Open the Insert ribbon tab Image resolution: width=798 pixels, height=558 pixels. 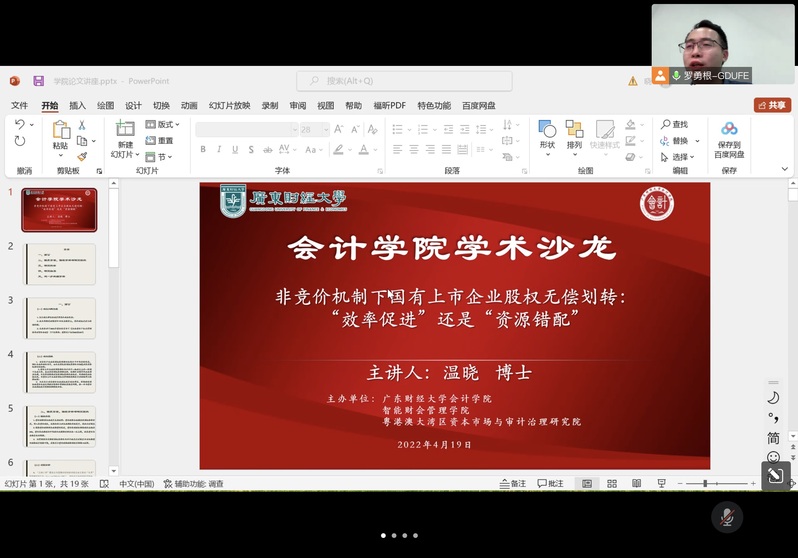(x=77, y=105)
